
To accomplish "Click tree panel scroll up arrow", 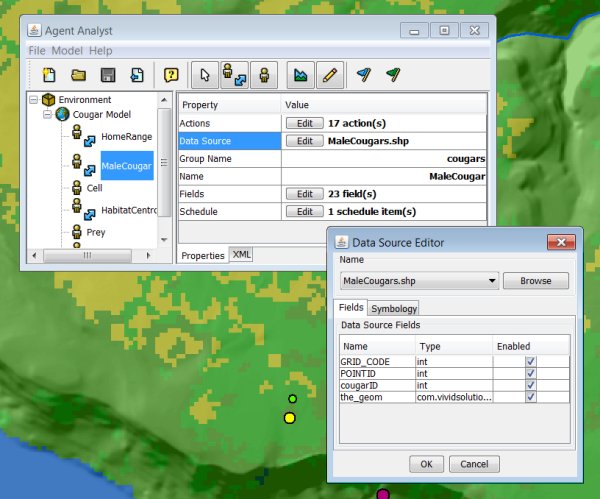I will tap(164, 100).
